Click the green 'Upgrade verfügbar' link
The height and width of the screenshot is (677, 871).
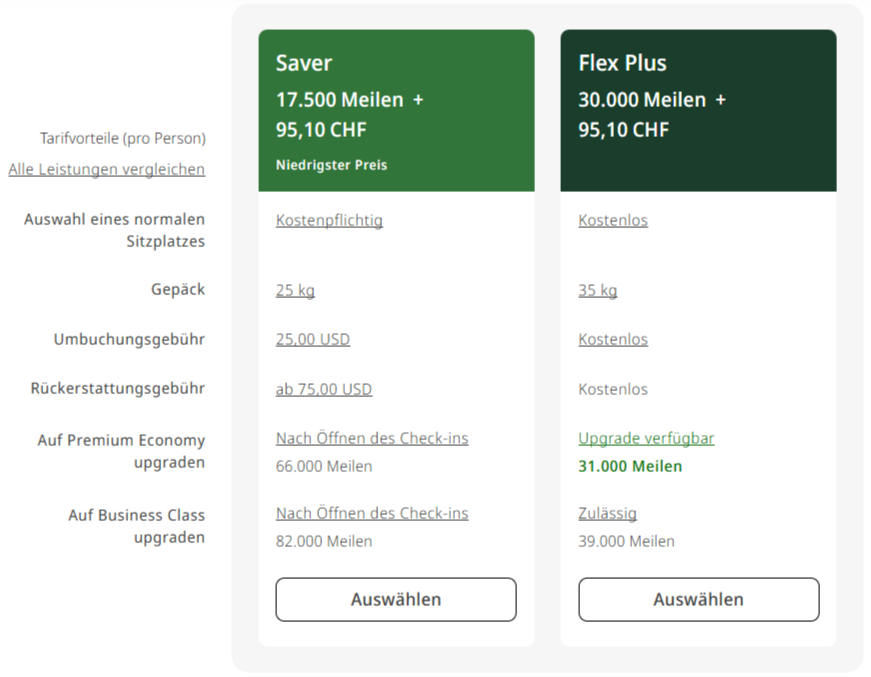(646, 438)
